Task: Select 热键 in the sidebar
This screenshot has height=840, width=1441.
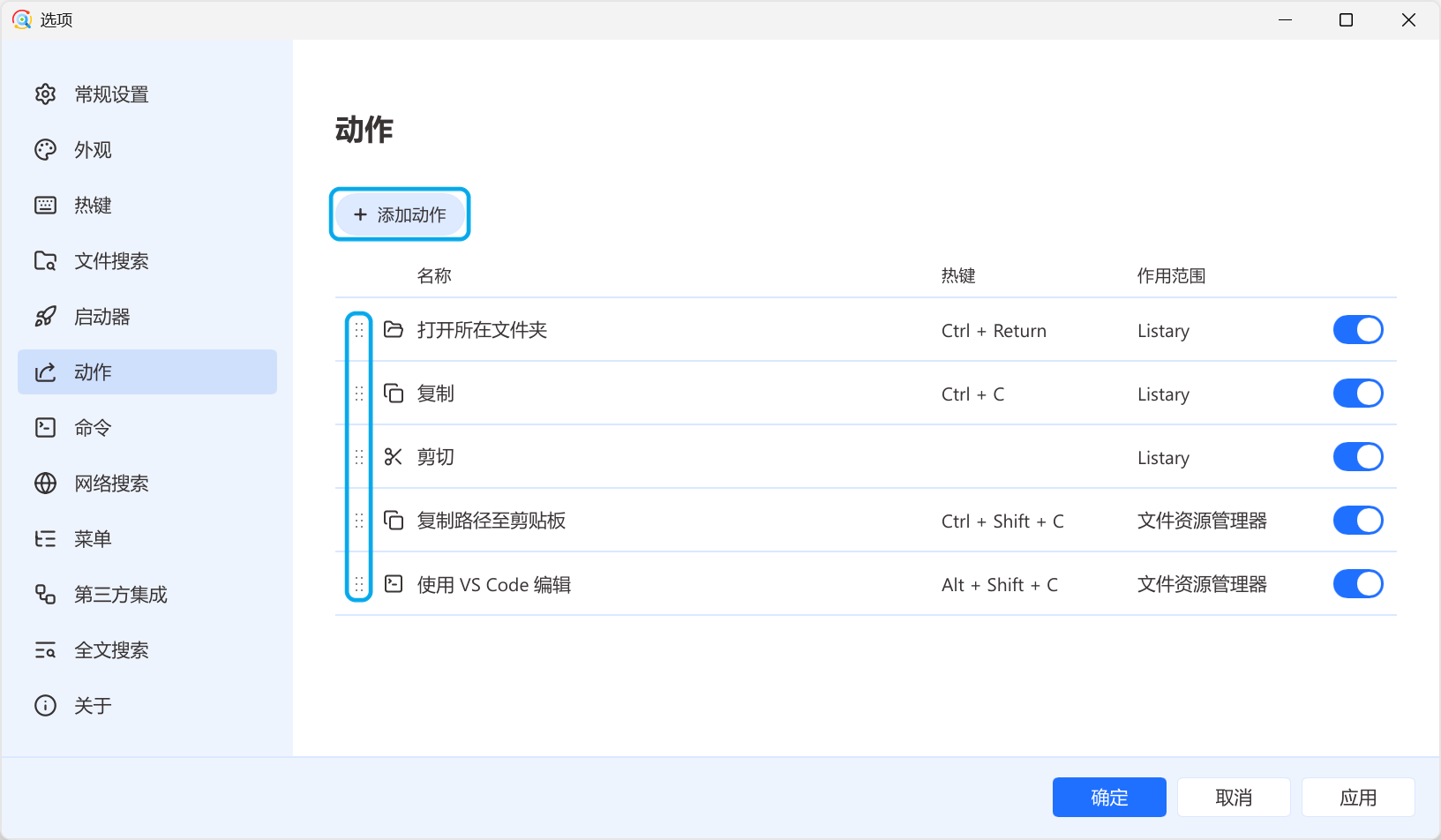Action: click(x=147, y=206)
